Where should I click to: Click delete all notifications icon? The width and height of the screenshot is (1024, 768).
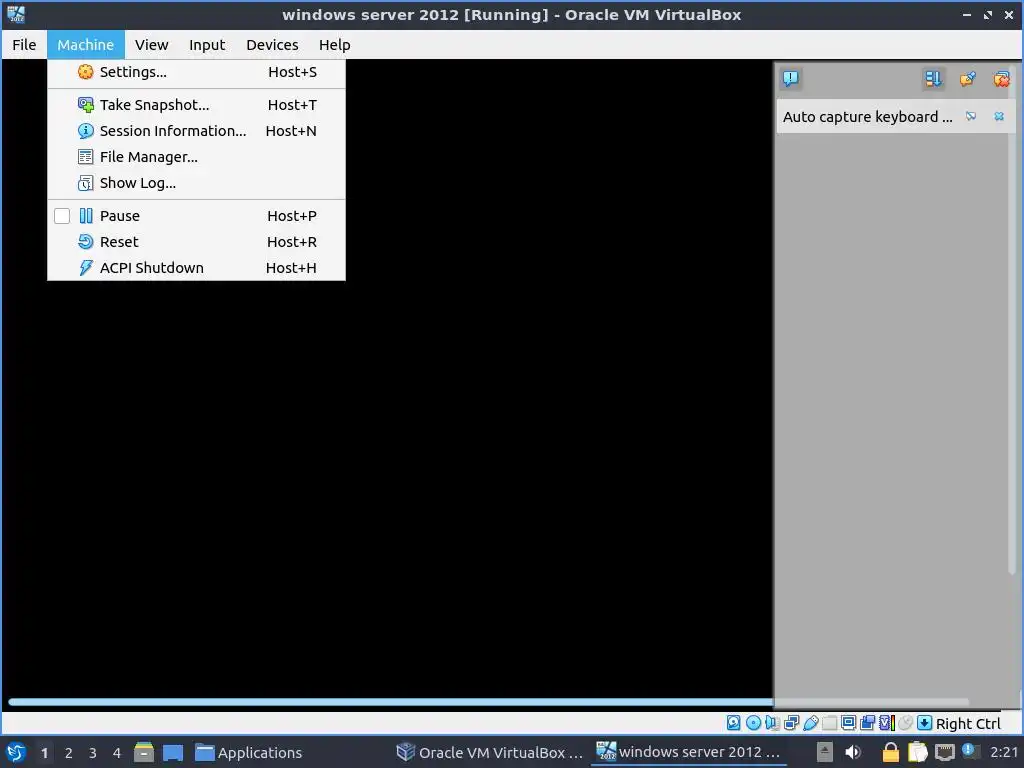click(1001, 79)
